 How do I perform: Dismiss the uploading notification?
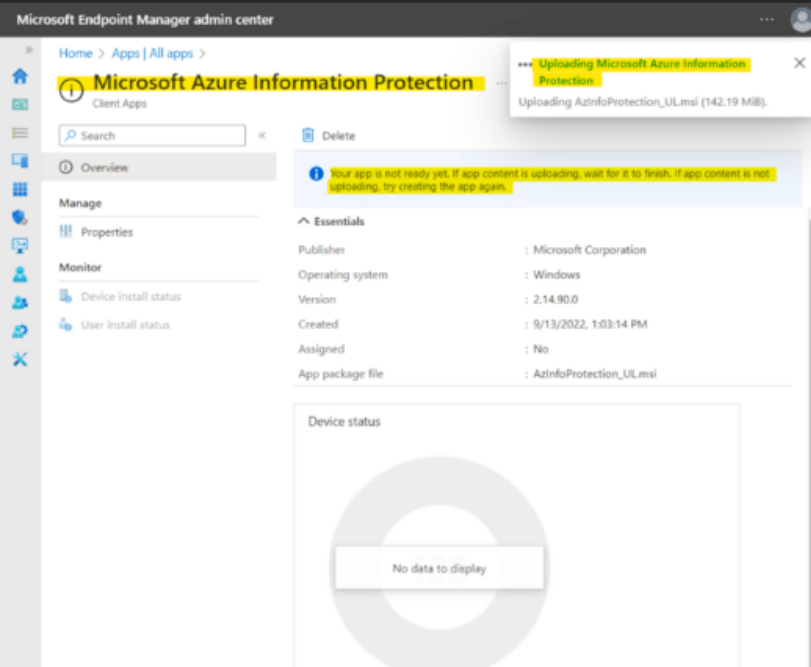click(799, 63)
